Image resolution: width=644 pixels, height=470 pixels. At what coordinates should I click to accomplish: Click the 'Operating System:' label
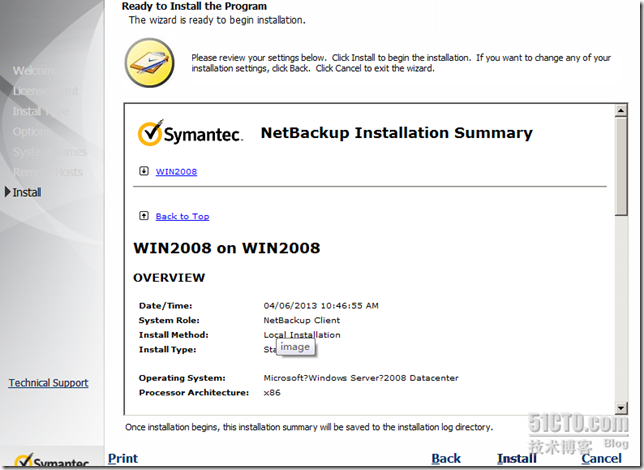[x=182, y=378]
